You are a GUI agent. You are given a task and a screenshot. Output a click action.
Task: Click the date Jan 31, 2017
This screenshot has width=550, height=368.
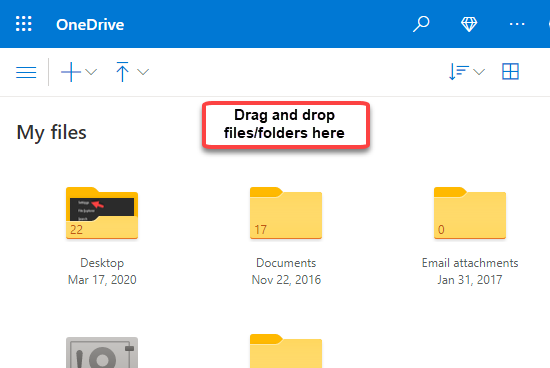tap(470, 280)
